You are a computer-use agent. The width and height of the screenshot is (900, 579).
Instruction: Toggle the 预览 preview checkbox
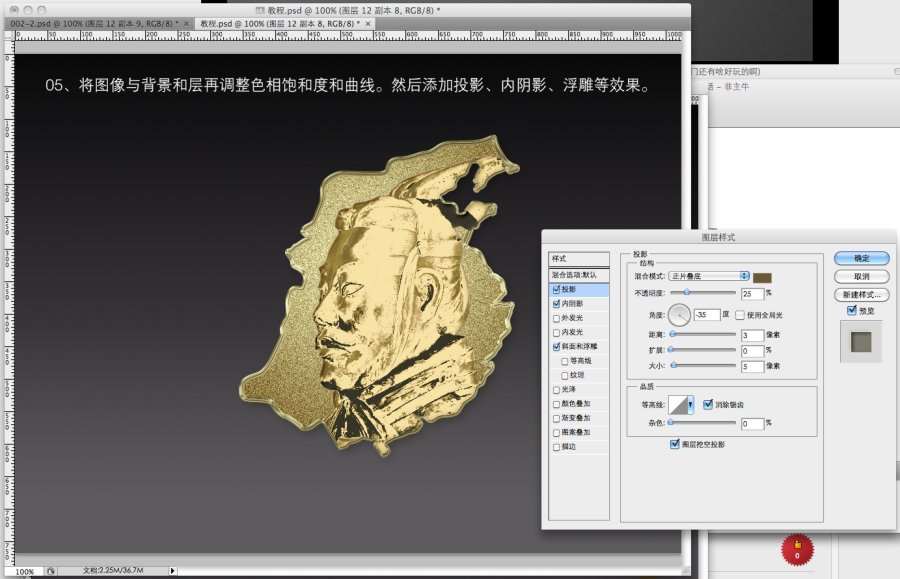click(851, 311)
